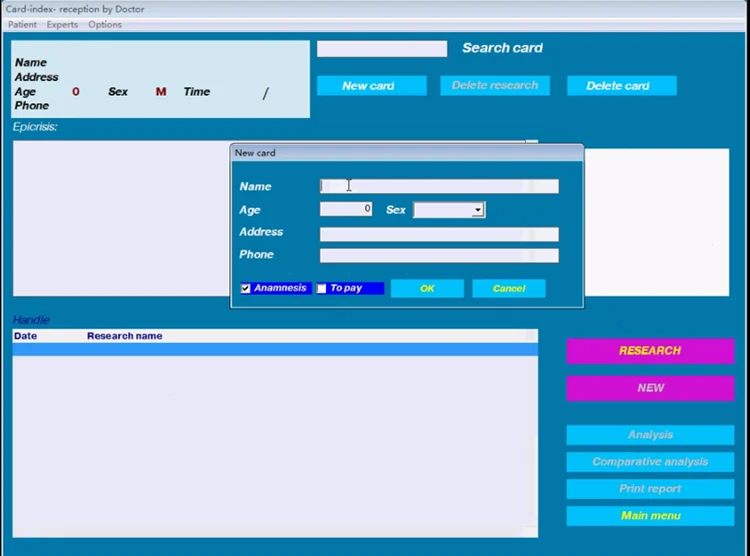Click the Date column header
The height and width of the screenshot is (556, 750).
pyautogui.click(x=25, y=336)
